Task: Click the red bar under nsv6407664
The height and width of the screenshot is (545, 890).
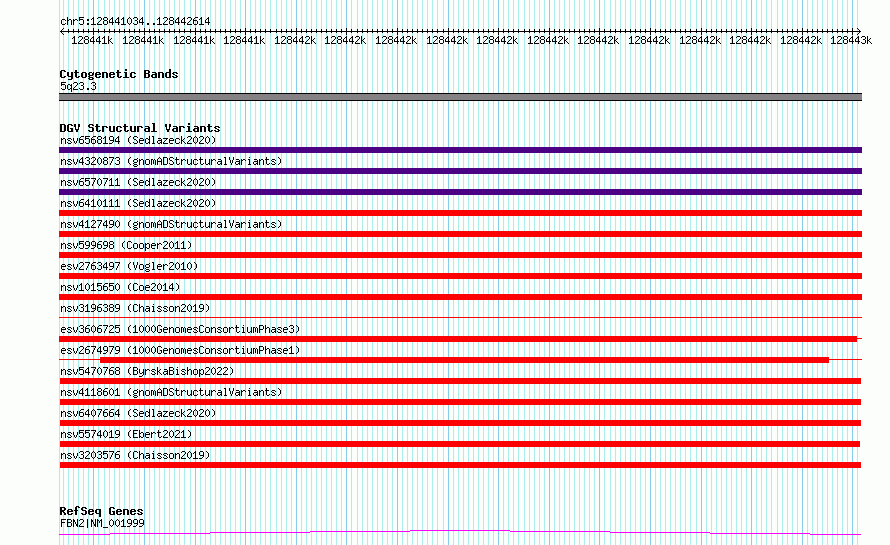Action: point(460,423)
